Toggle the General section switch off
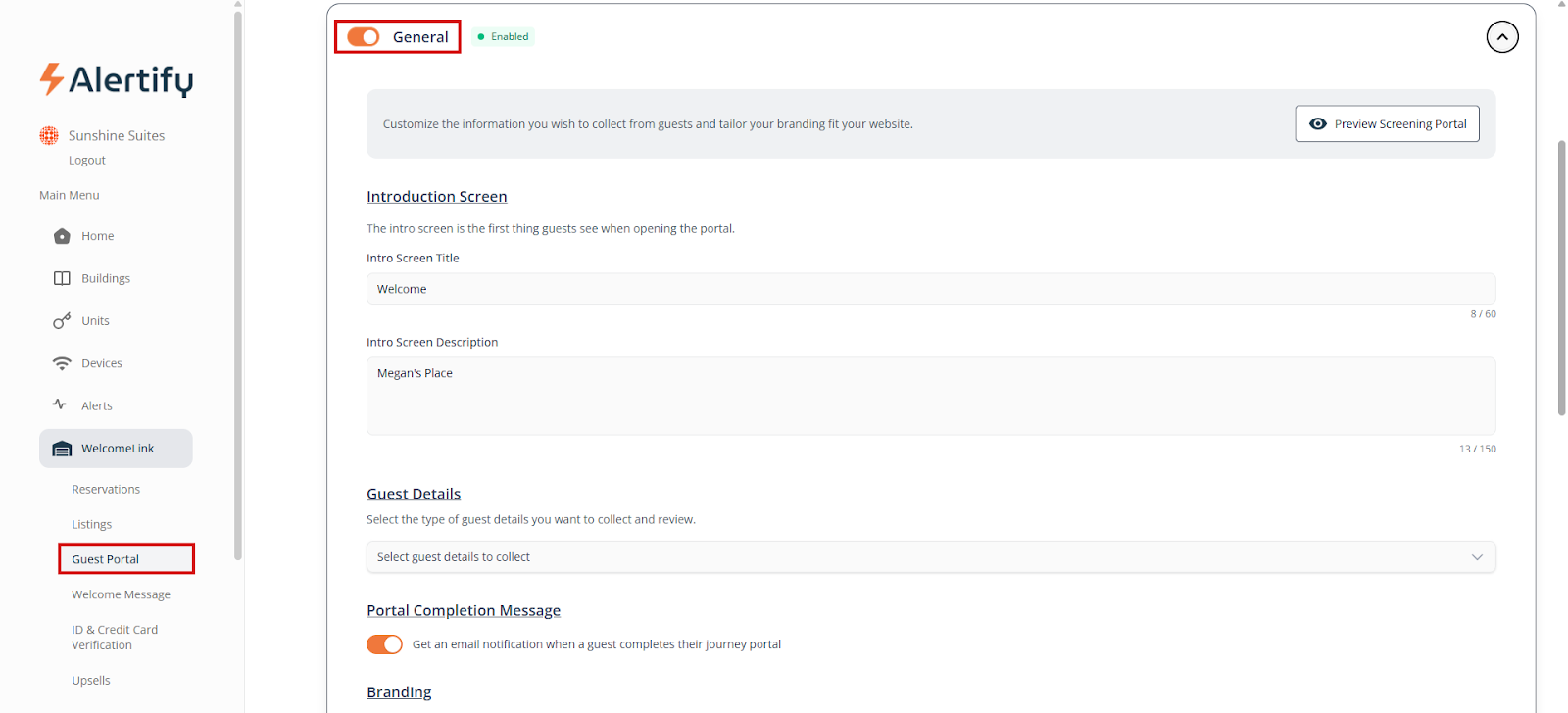Image resolution: width=1568 pixels, height=713 pixels. (364, 37)
